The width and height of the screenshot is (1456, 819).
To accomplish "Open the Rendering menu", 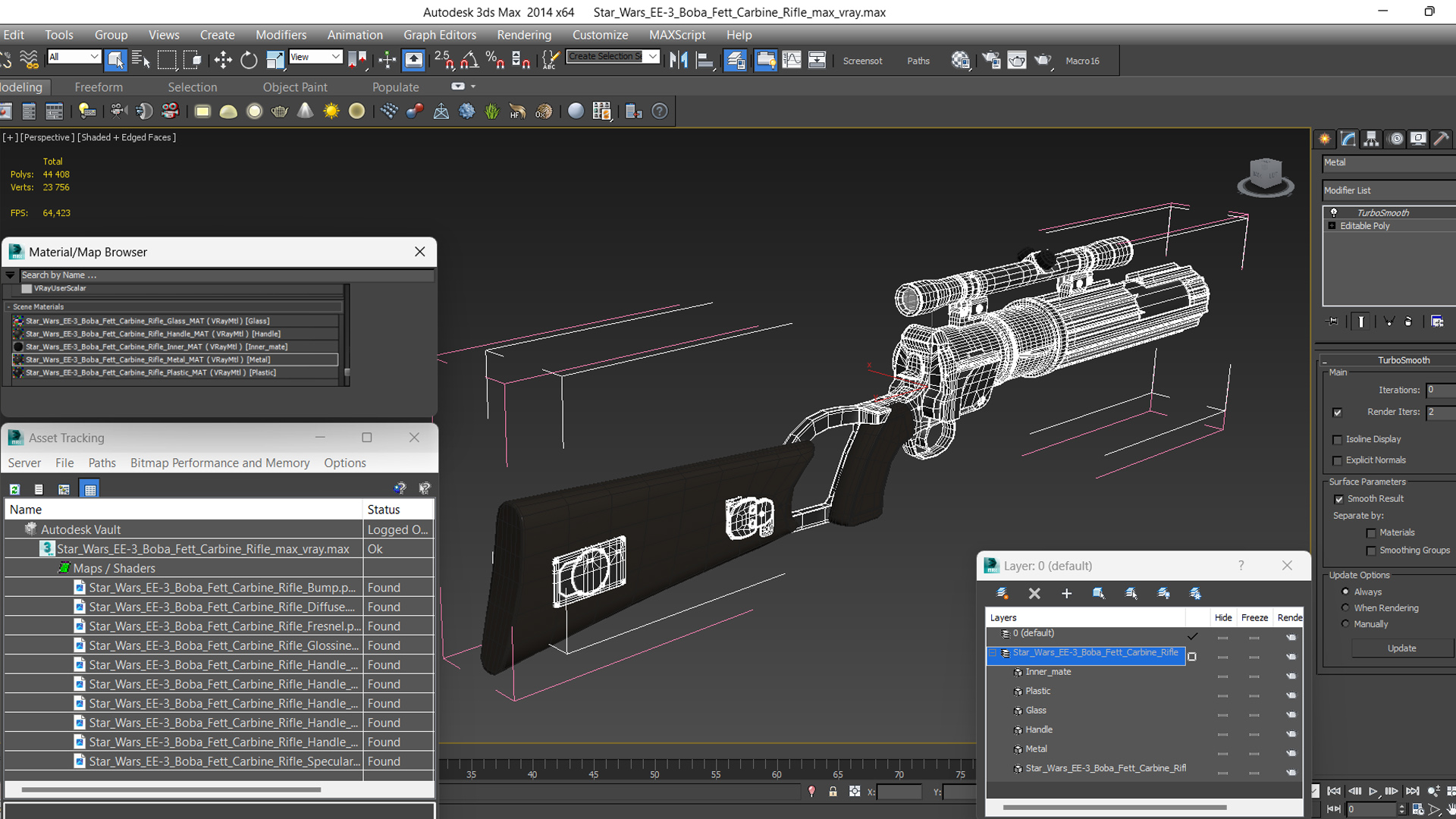I will (524, 35).
